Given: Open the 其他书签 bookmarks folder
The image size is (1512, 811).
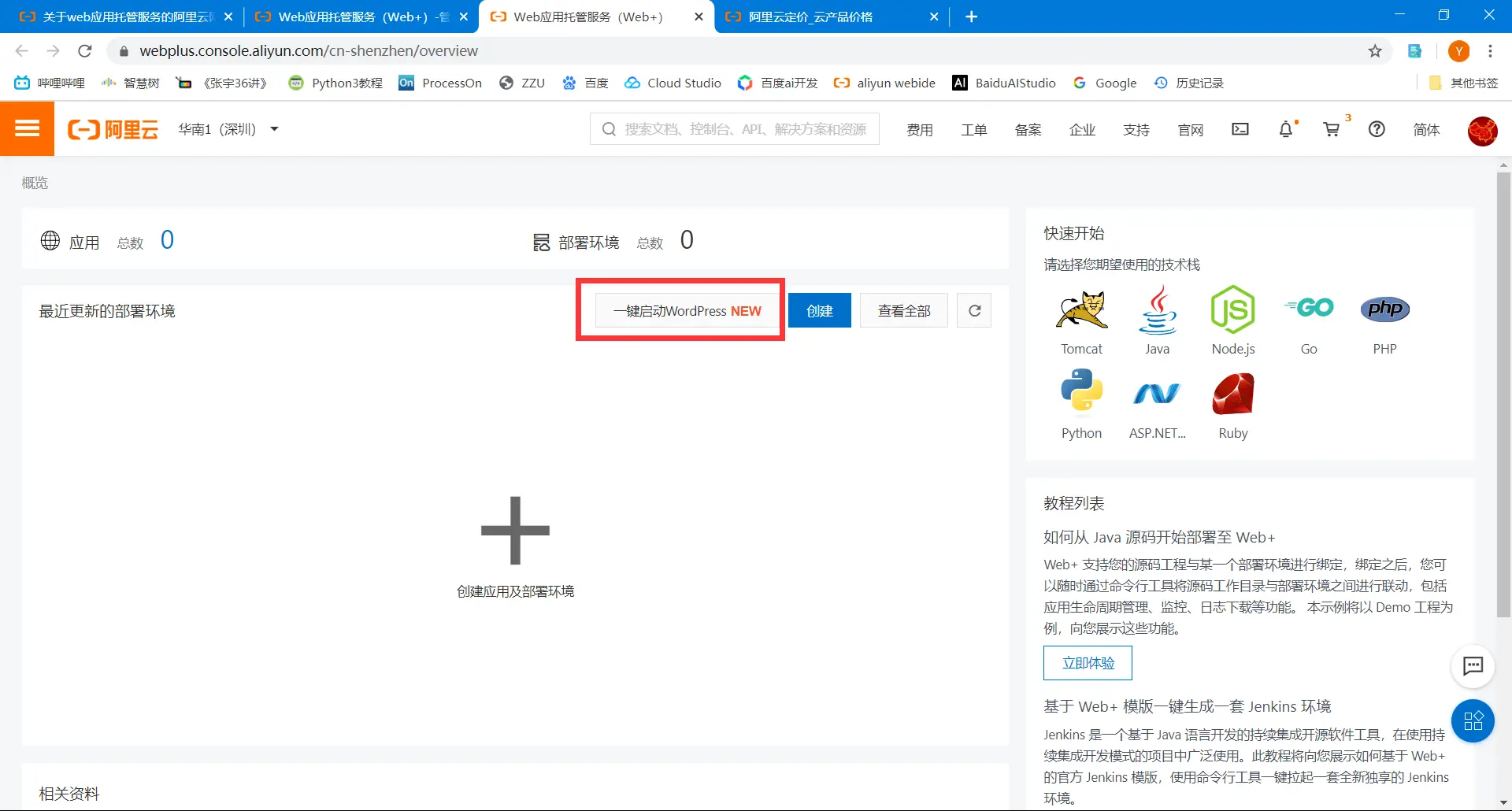Looking at the screenshot, I should [x=1464, y=83].
